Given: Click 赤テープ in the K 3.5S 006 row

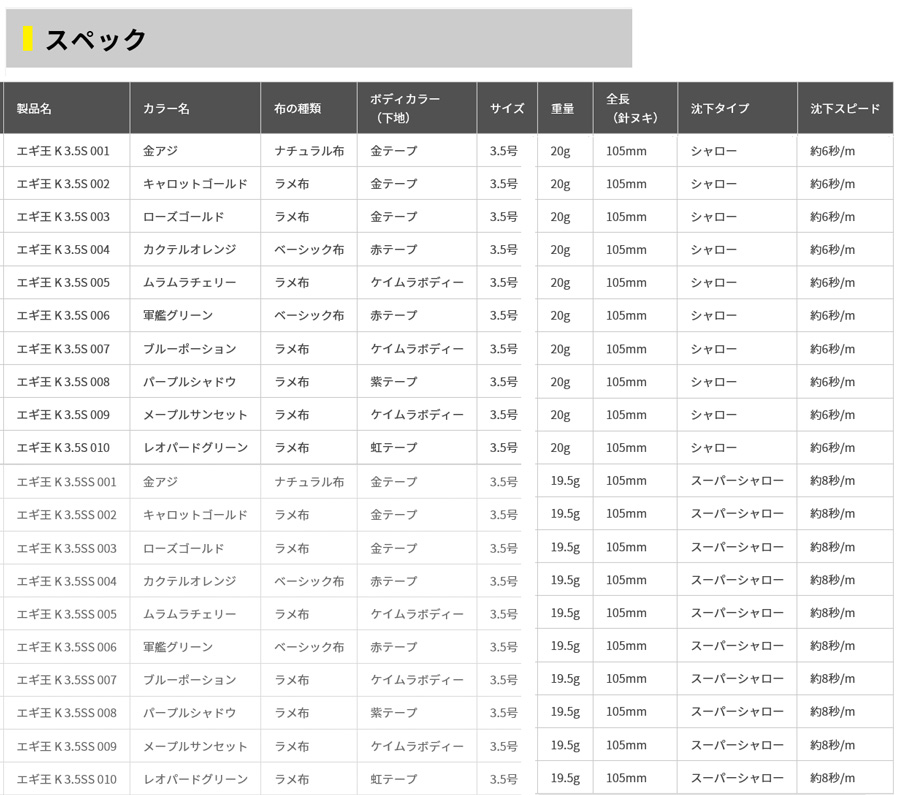Looking at the screenshot, I should click(x=394, y=315).
